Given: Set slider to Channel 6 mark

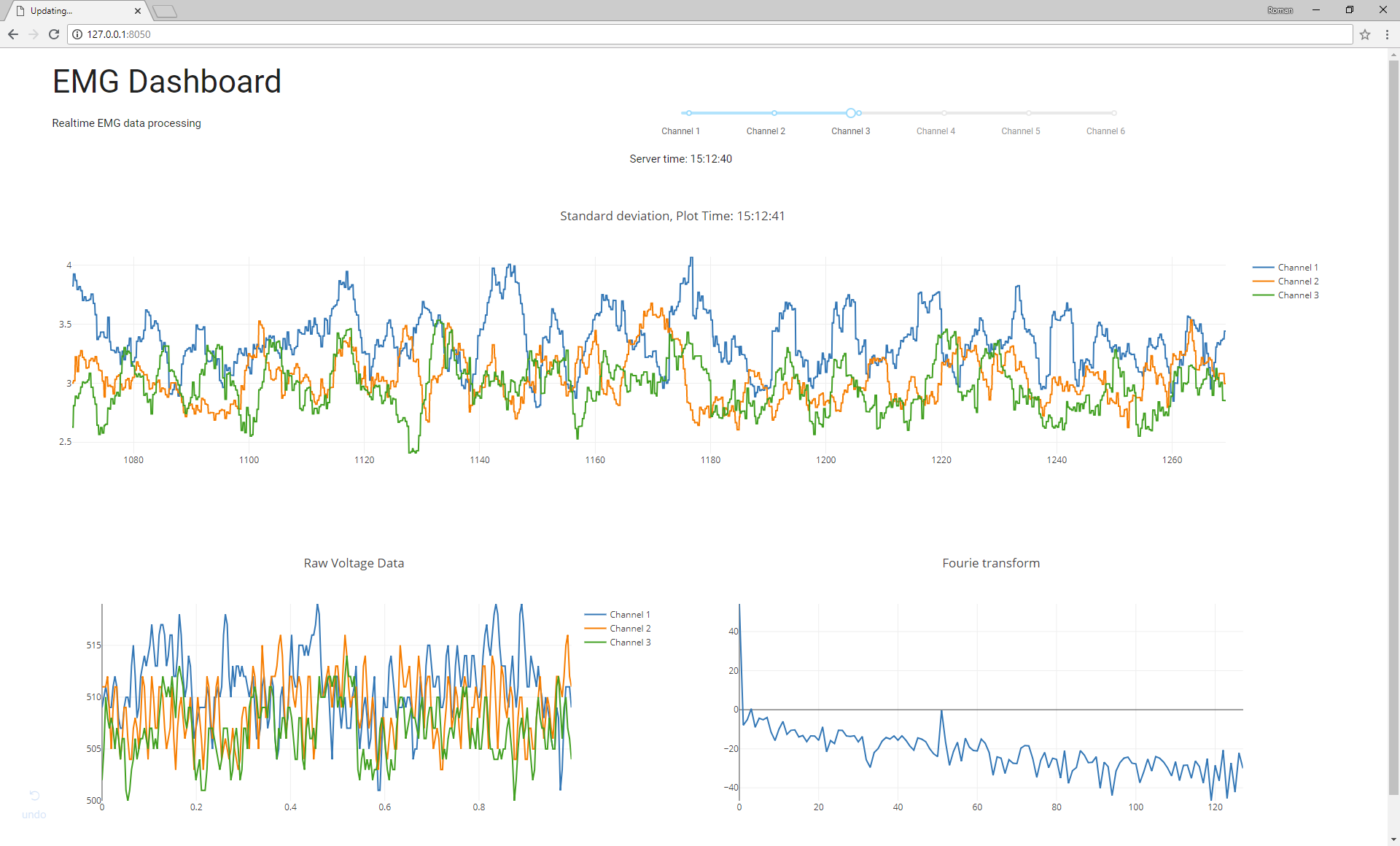Looking at the screenshot, I should click(1114, 113).
